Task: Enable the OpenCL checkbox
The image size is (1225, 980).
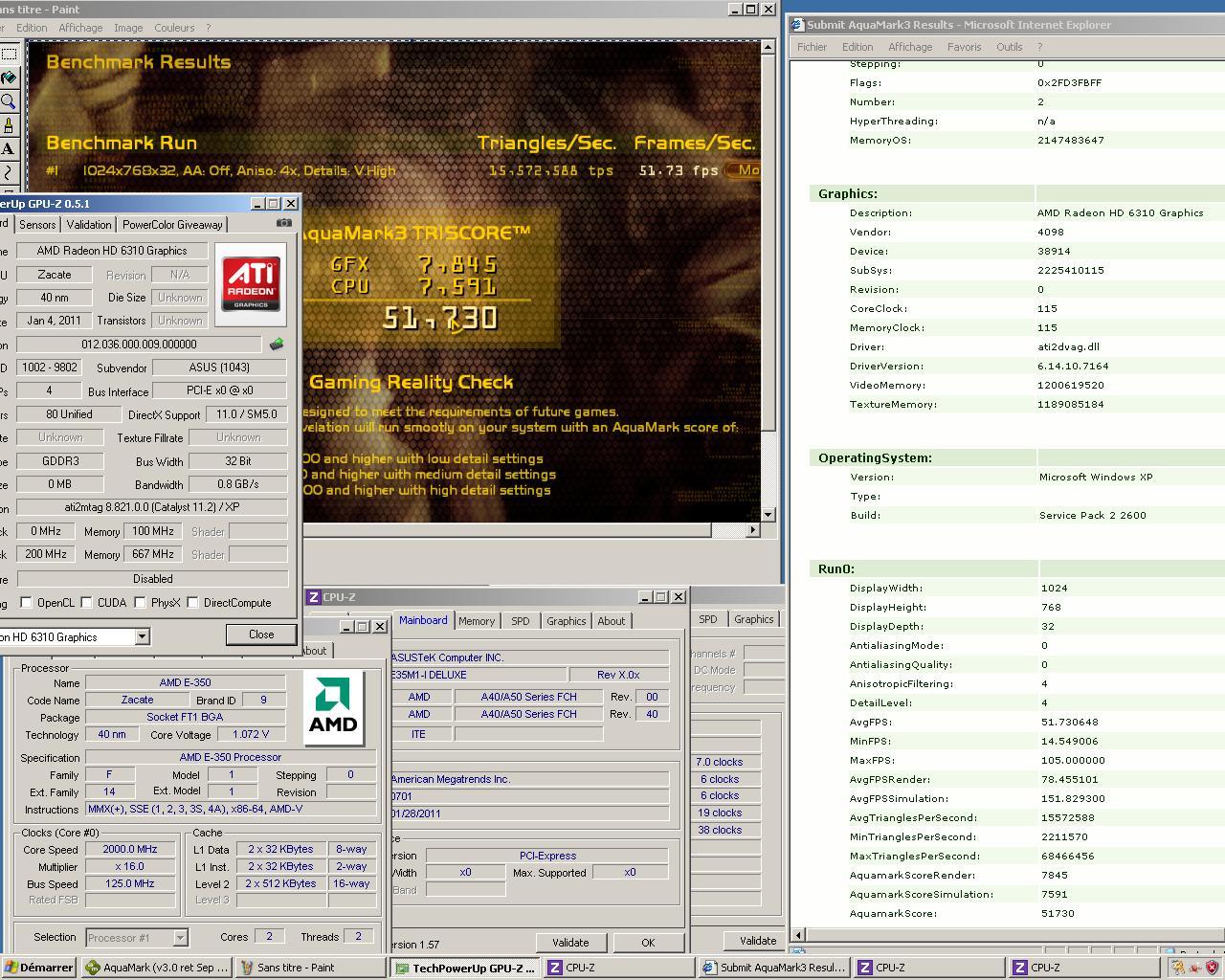Action: click(26, 602)
